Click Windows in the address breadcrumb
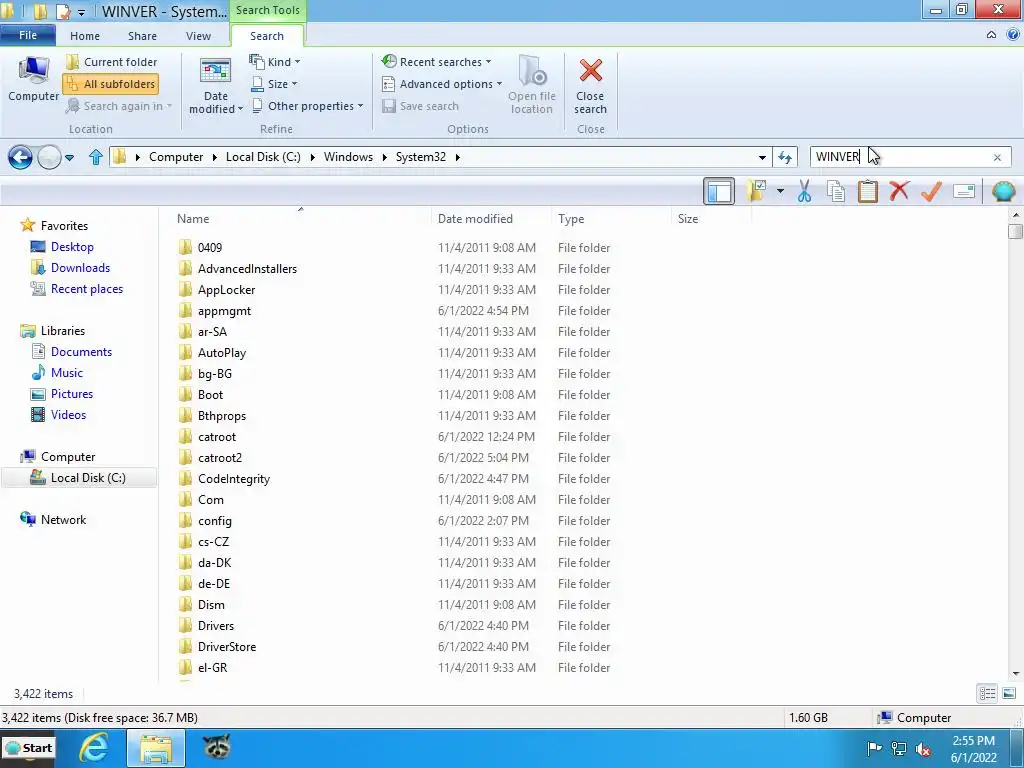Screen dimensions: 1024x768 click(x=348, y=157)
